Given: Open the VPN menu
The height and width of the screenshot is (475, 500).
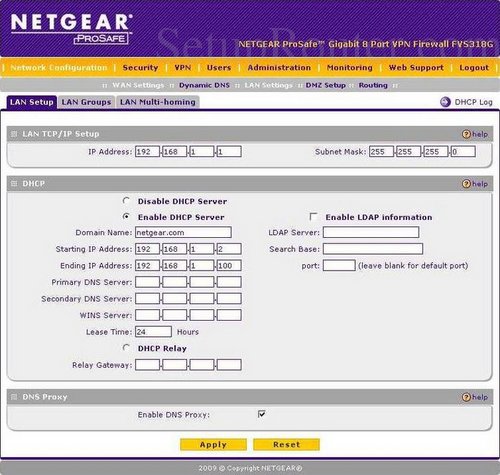Looking at the screenshot, I should (183, 68).
